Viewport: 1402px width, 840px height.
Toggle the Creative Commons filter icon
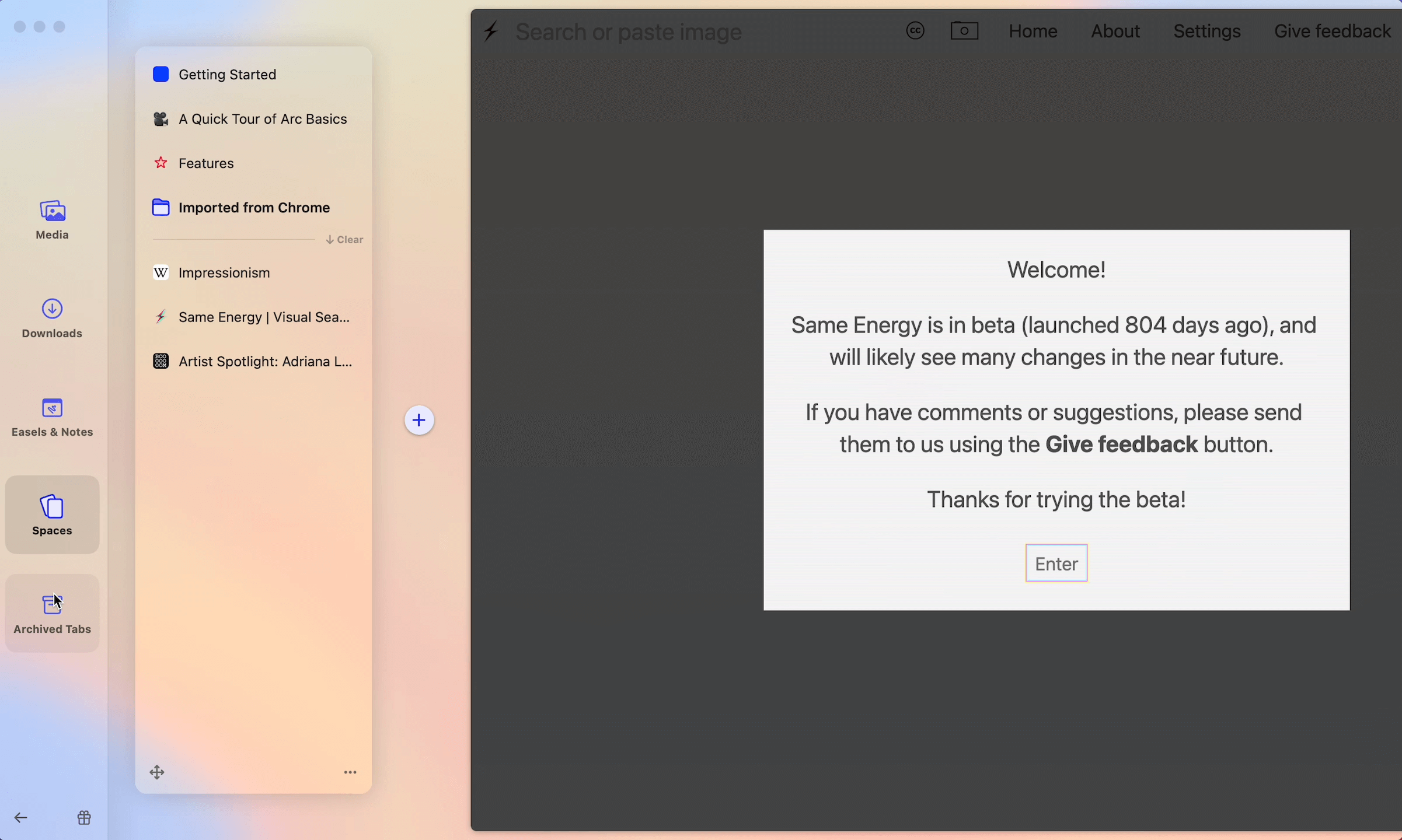[915, 31]
